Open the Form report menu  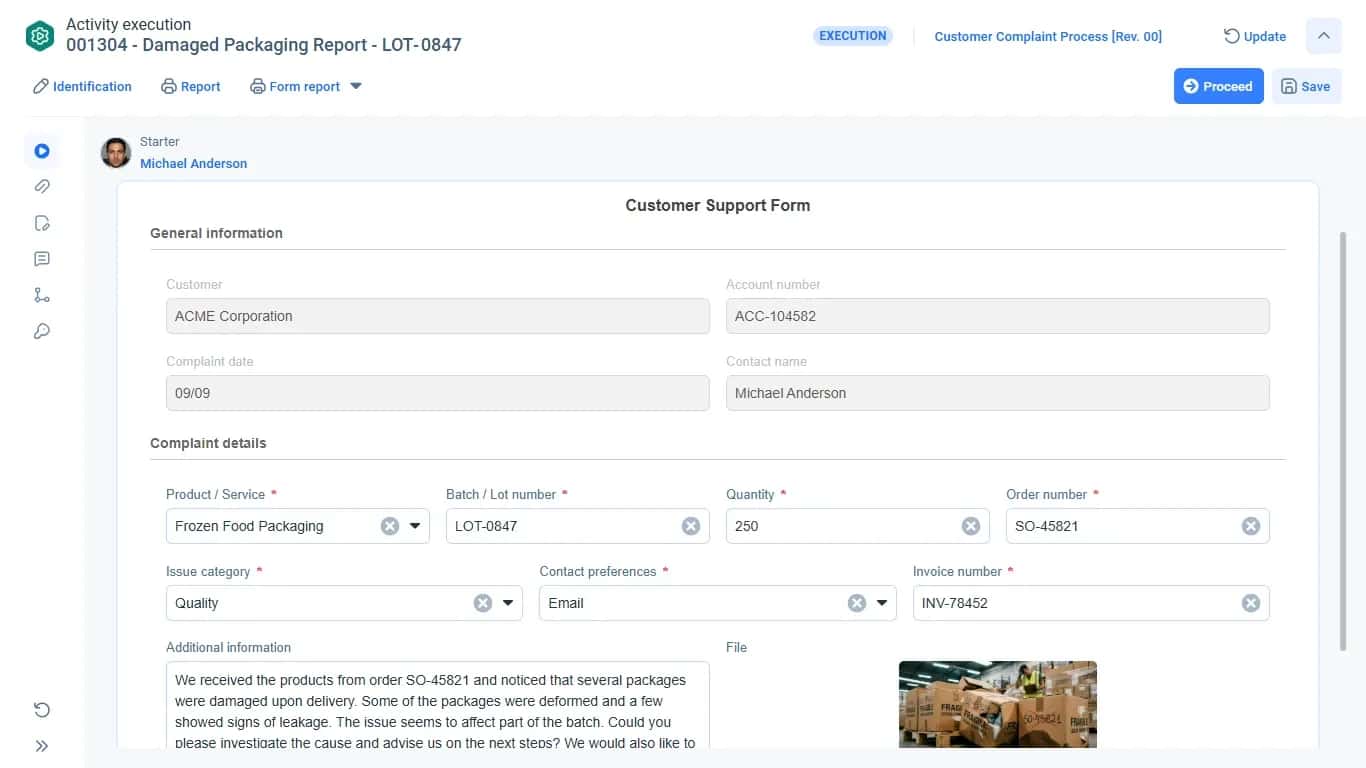(x=306, y=87)
